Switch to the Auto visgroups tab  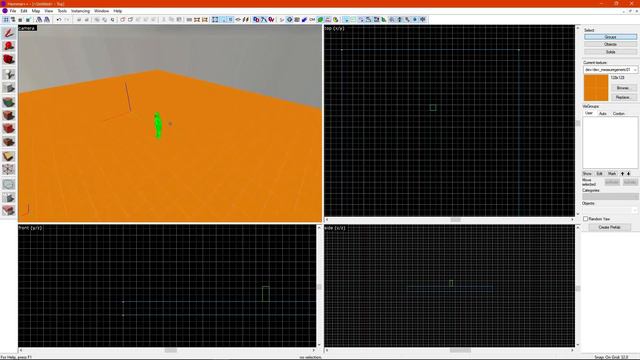602,113
